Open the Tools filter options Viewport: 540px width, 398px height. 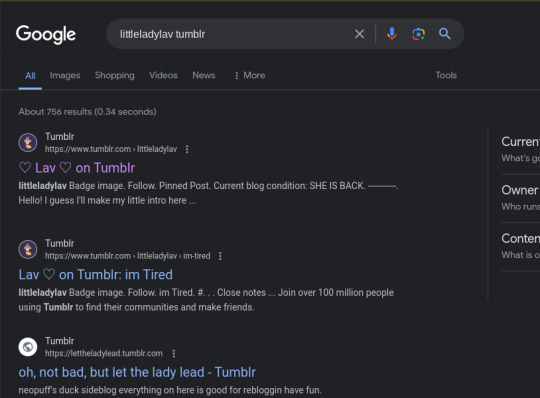click(x=446, y=75)
